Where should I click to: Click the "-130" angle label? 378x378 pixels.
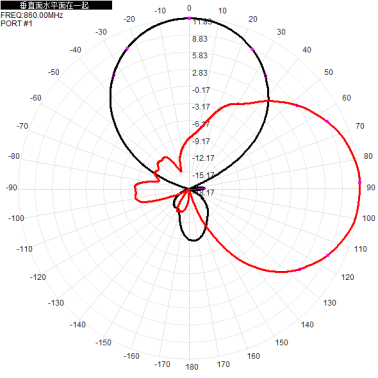tap(56, 303)
